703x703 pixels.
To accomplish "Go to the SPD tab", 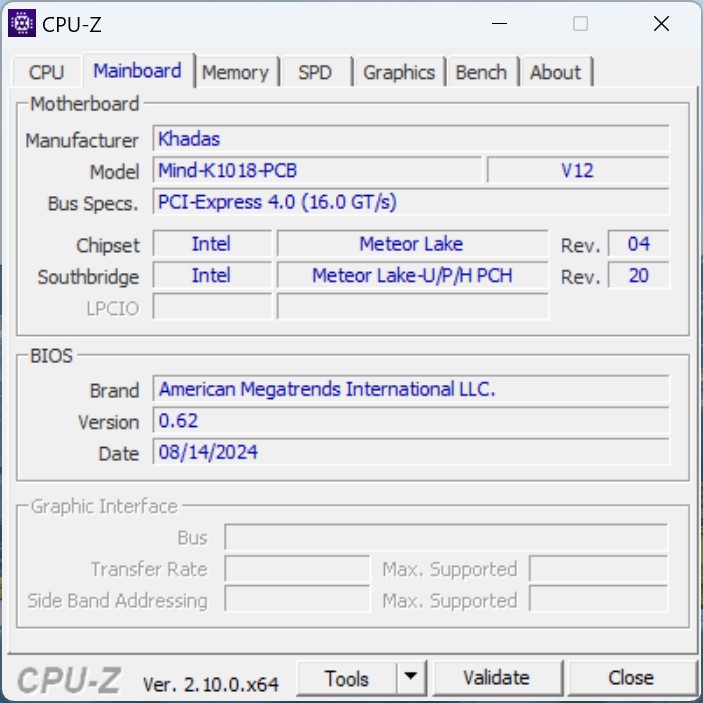I will point(315,72).
